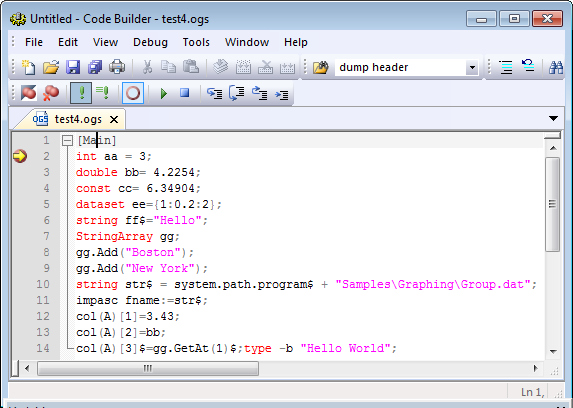The image size is (573, 408).
Task: Open a file using the folder icon
Action: tap(51, 67)
